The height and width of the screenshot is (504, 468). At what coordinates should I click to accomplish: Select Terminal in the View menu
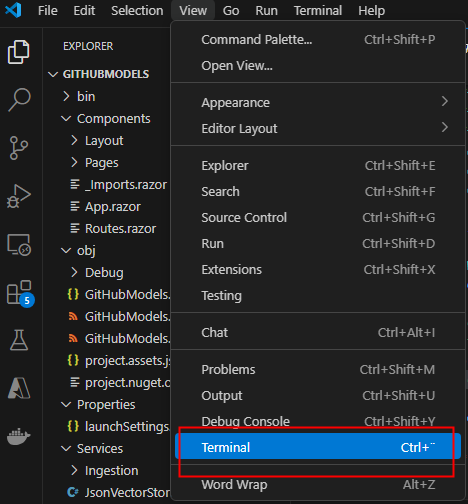pyautogui.click(x=318, y=447)
